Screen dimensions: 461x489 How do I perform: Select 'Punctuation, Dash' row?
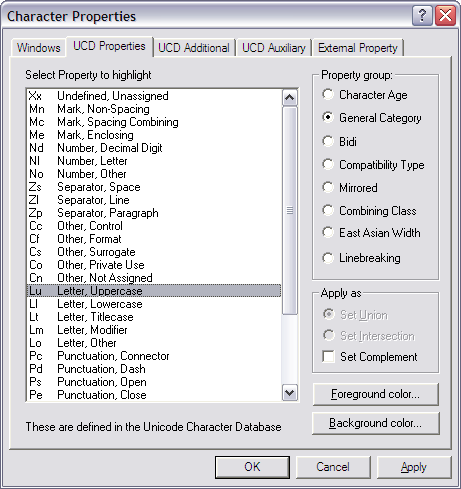pyautogui.click(x=154, y=369)
